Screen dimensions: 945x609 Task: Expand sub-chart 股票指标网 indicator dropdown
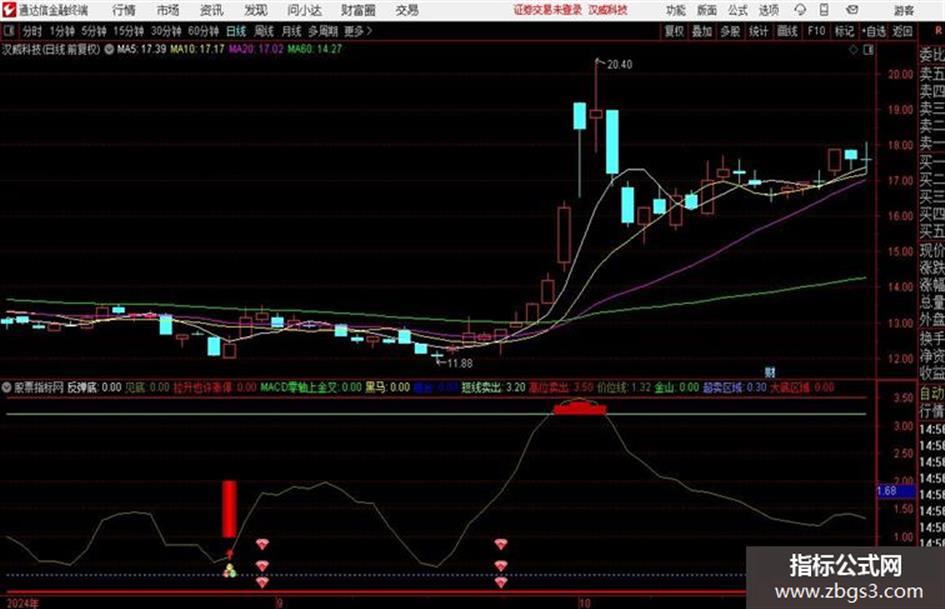pos(7,388)
